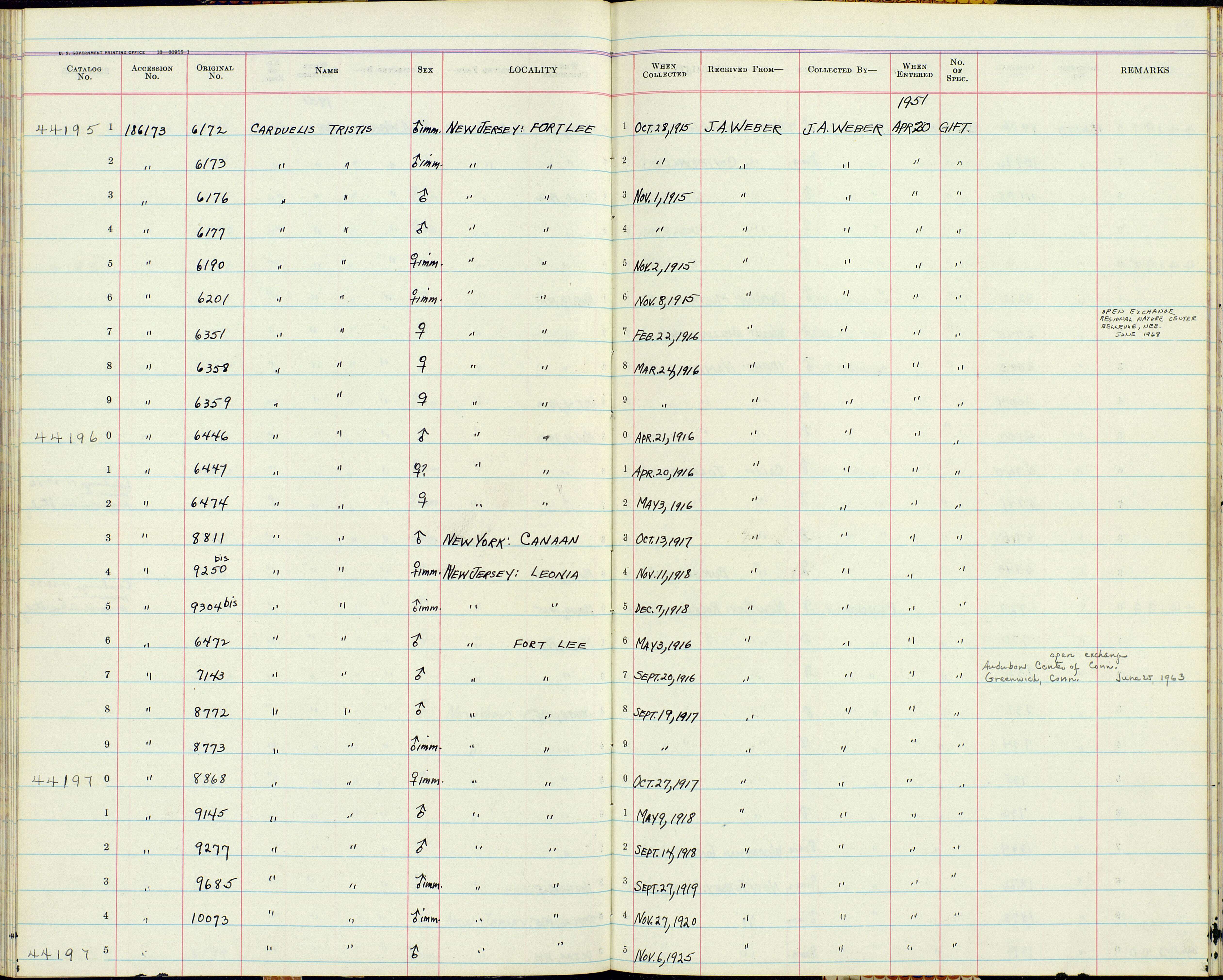The width and height of the screenshot is (1223, 980).
Task: Click locality 'New Jersey: Leonia'
Action: pyautogui.click(x=511, y=573)
